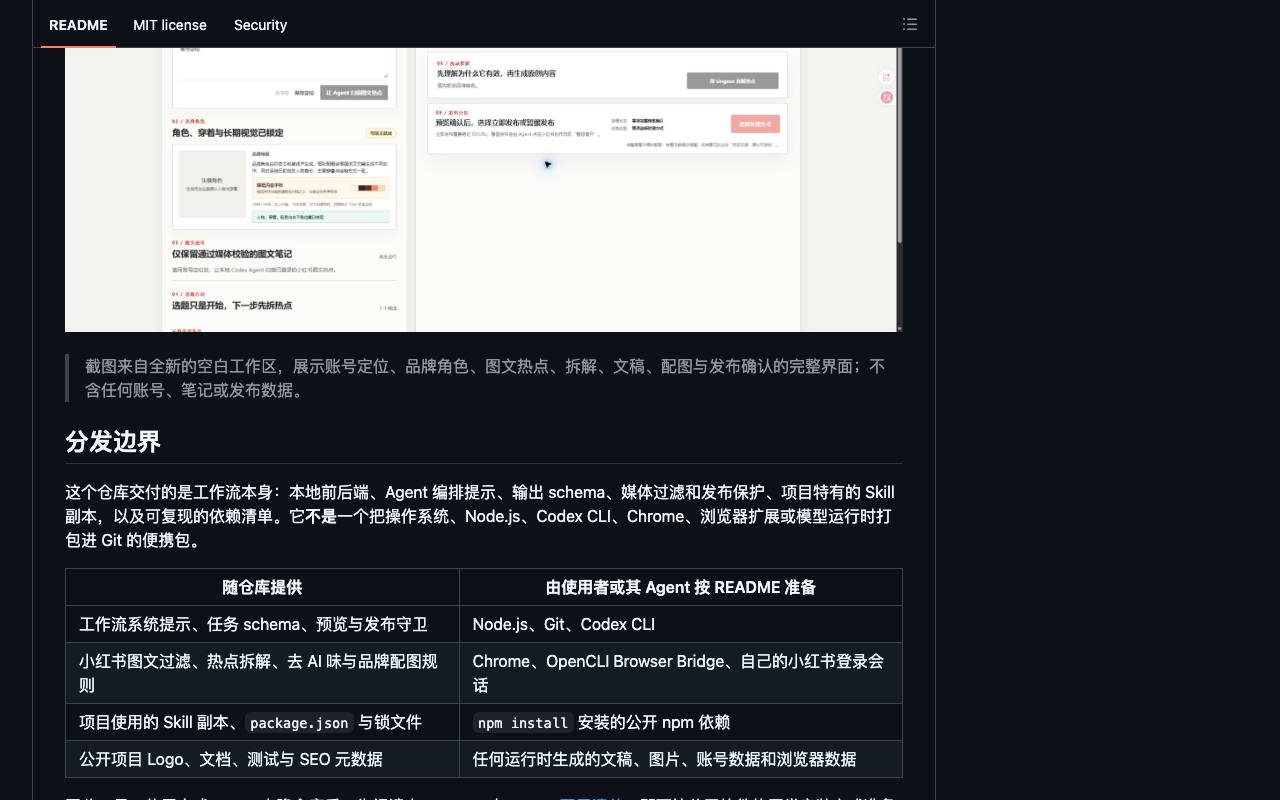Click the 由使用者或其 Agent 按 README 准备 header
Image resolution: width=1280 pixels, height=800 pixels.
[x=681, y=587]
